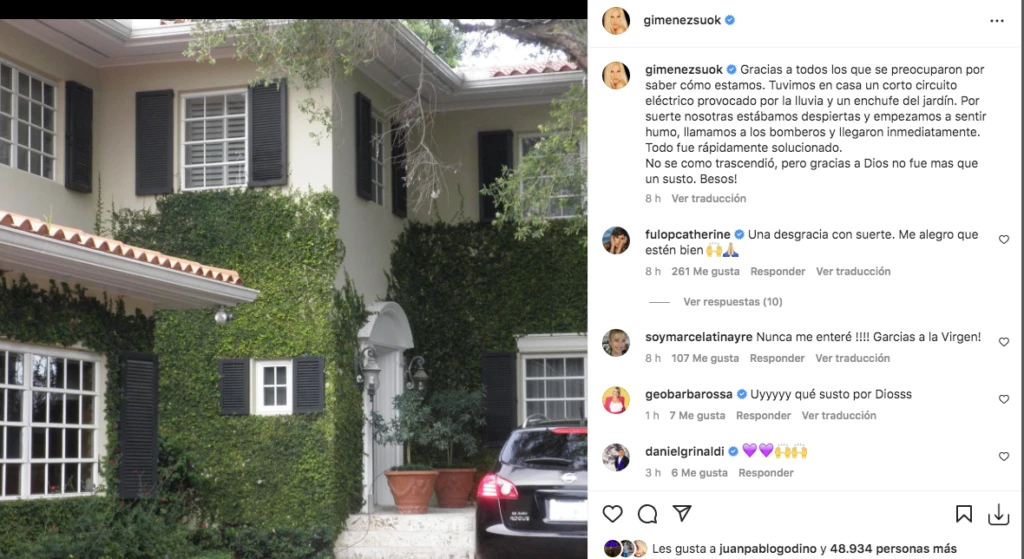Viewport: 1024px width, 559px height.
Task: Download the post using arrow icon
Action: (999, 515)
